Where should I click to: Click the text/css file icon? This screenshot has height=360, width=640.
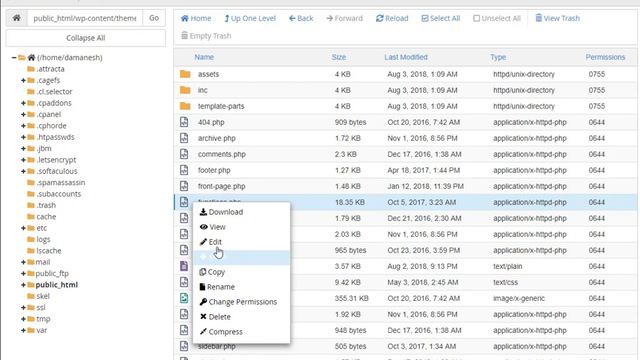click(184, 282)
